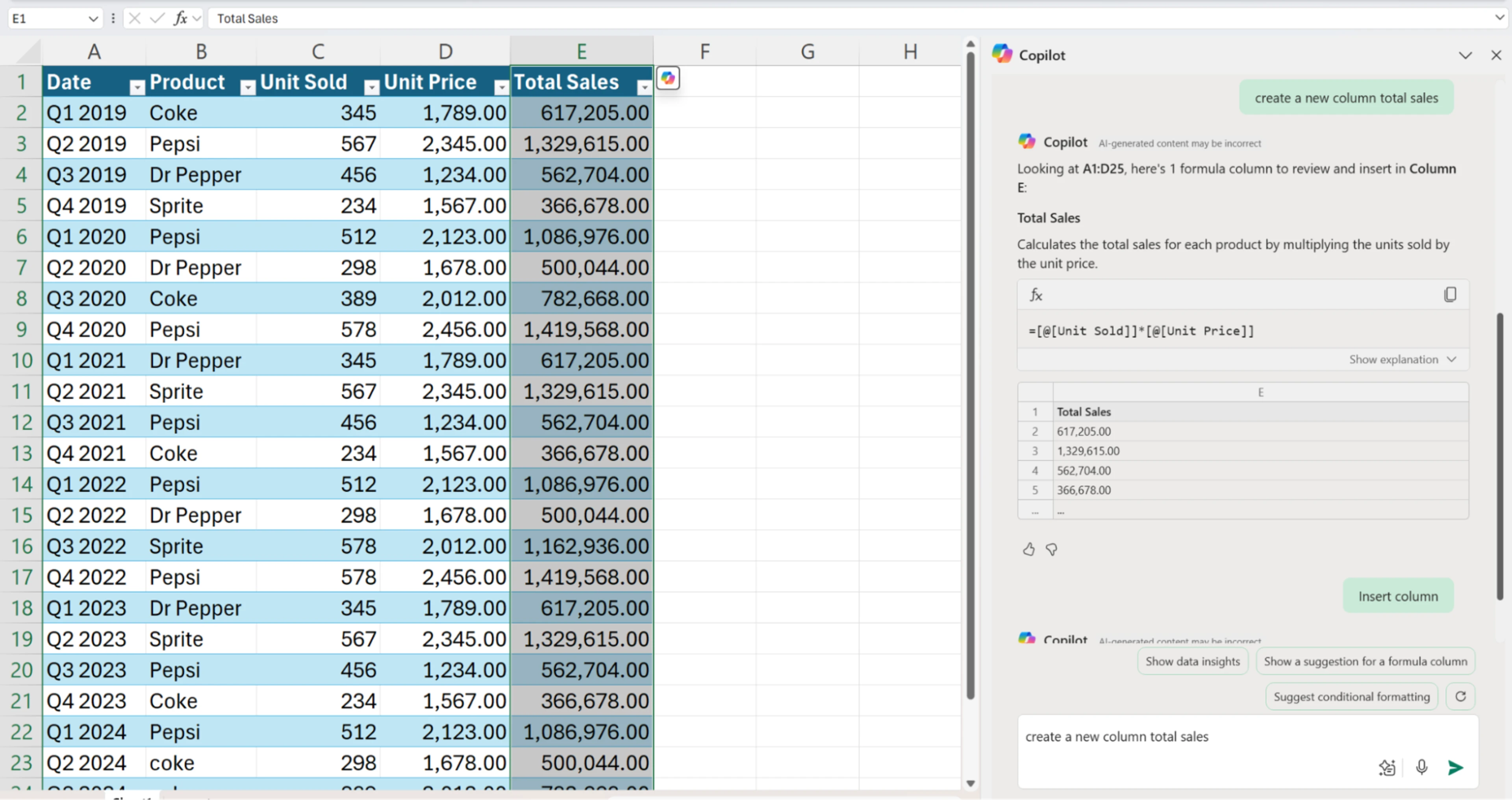Click formula bar options vertical dots
Image resolution: width=1512 pixels, height=800 pixels.
(113, 18)
